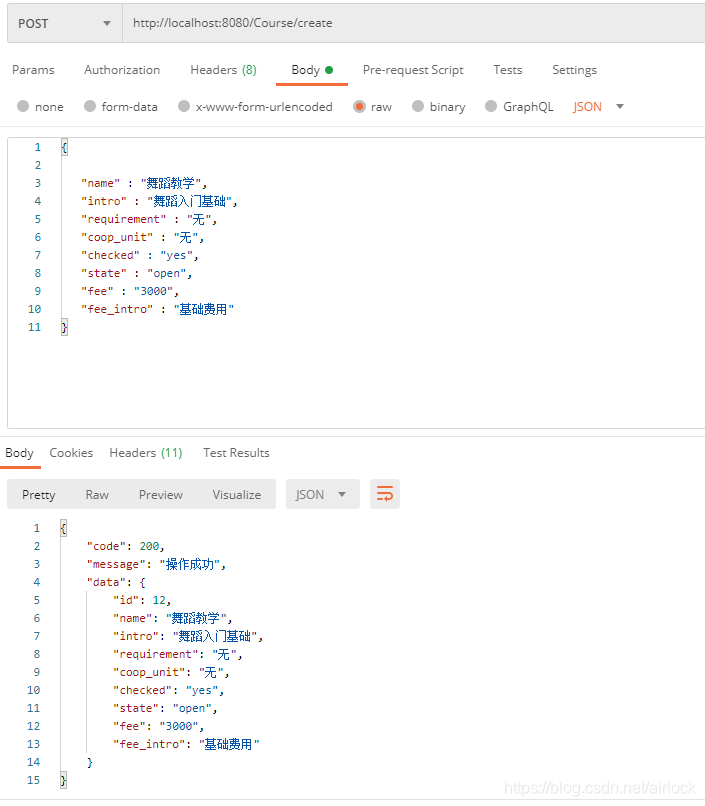The height and width of the screenshot is (806, 705).
Task: Toggle the response word wrap icon
Action: point(385,494)
